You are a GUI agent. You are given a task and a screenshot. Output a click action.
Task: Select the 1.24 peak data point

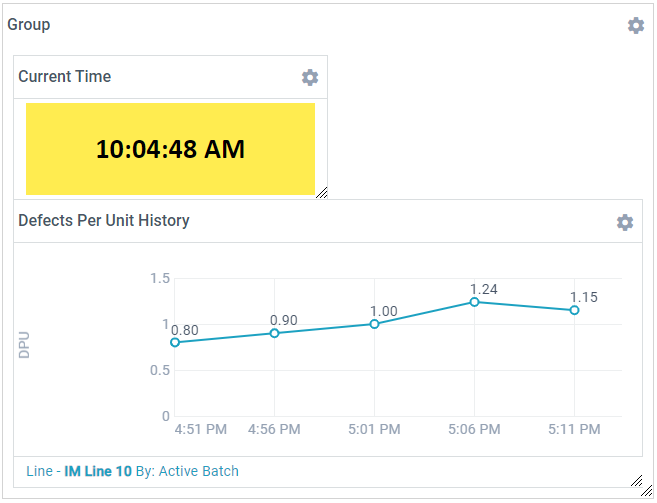475,301
